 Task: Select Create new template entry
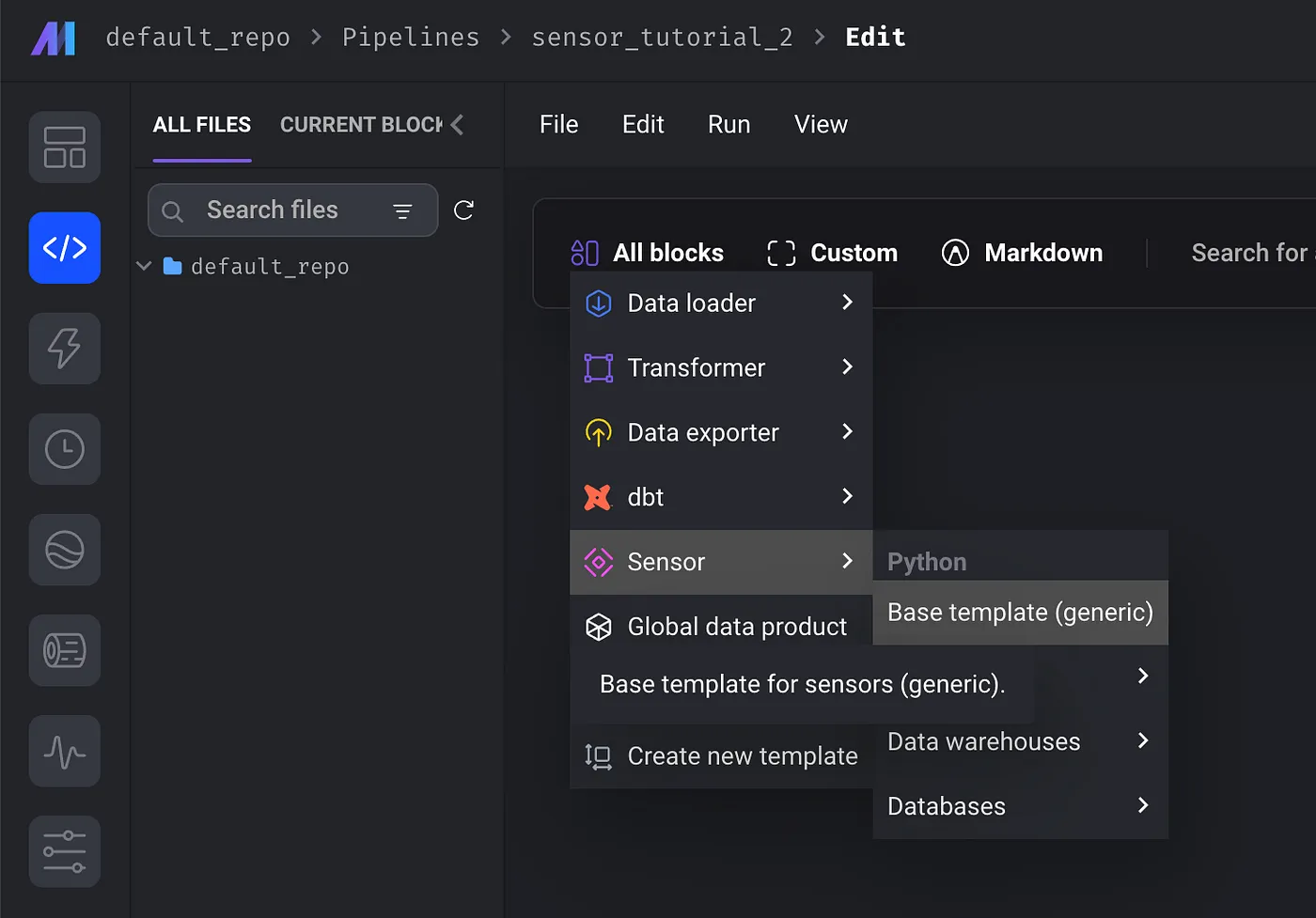point(721,756)
